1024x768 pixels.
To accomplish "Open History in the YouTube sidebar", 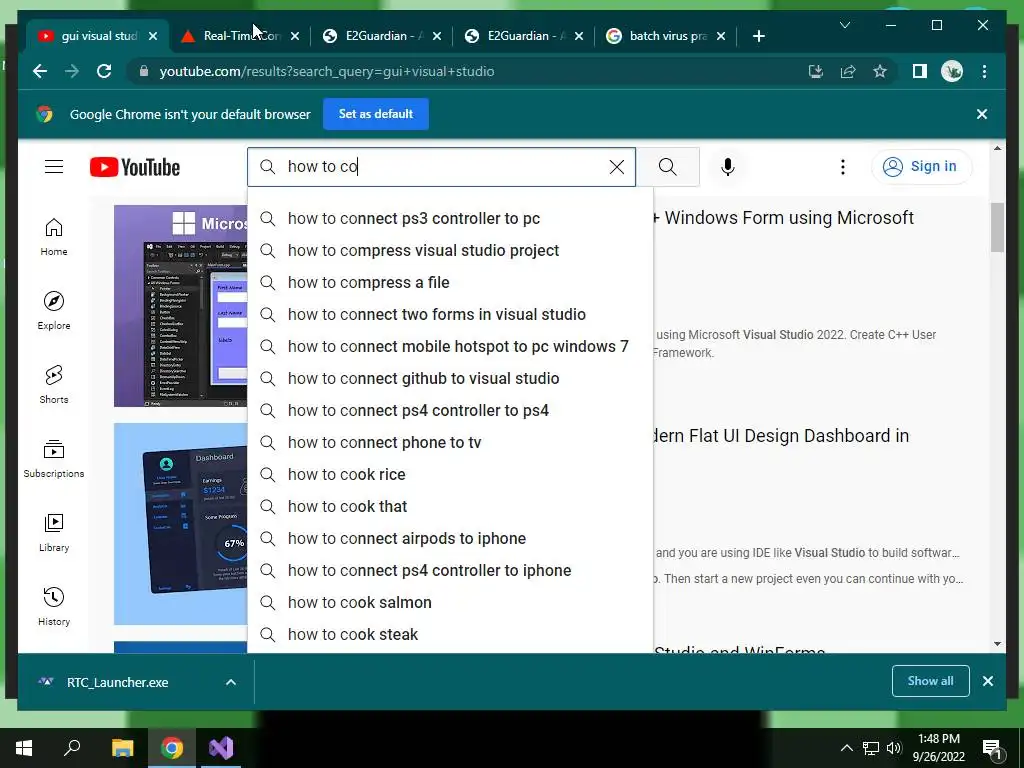I will tap(54, 607).
